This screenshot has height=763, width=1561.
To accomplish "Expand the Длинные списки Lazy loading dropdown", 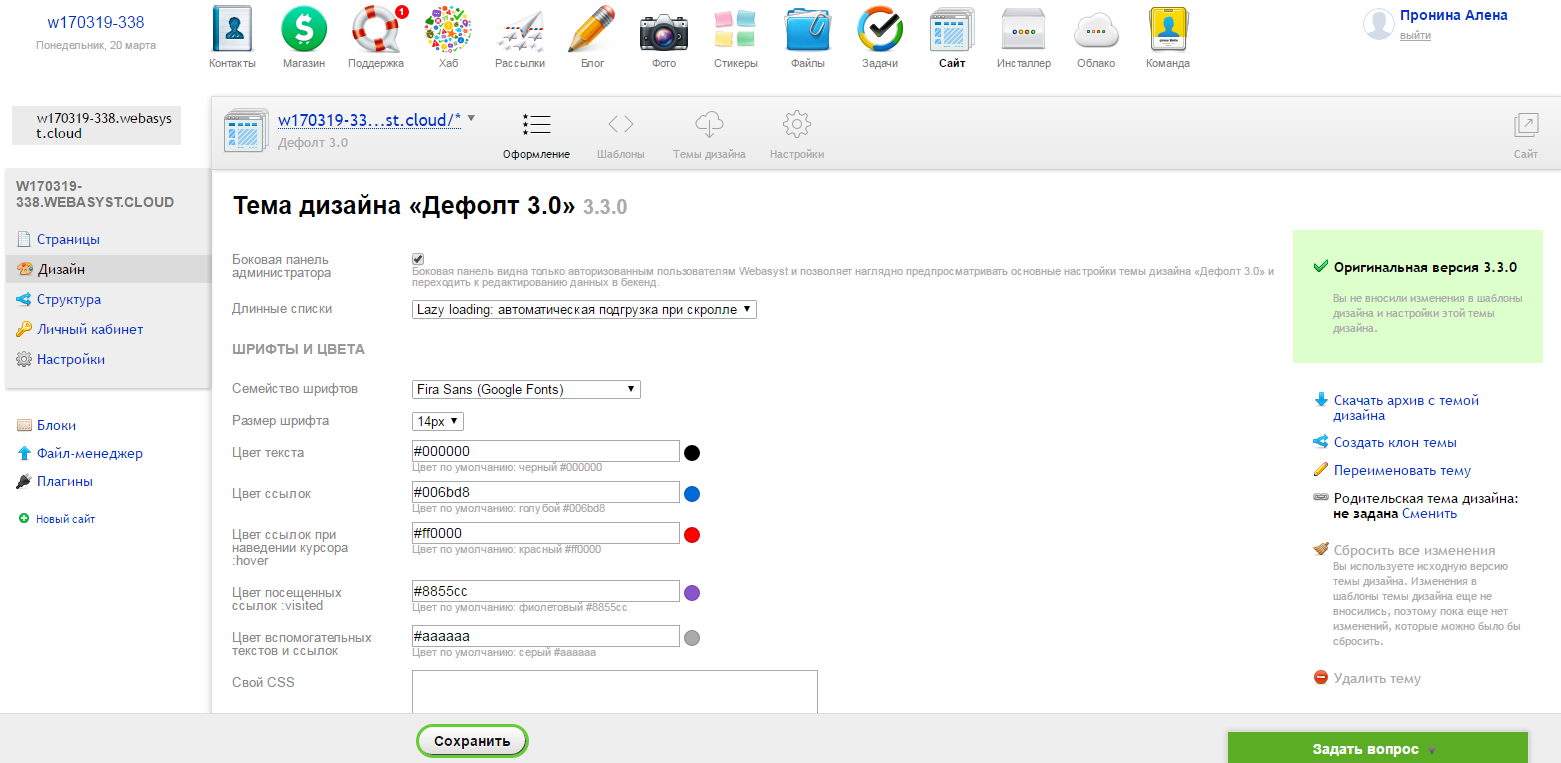I will click(584, 310).
